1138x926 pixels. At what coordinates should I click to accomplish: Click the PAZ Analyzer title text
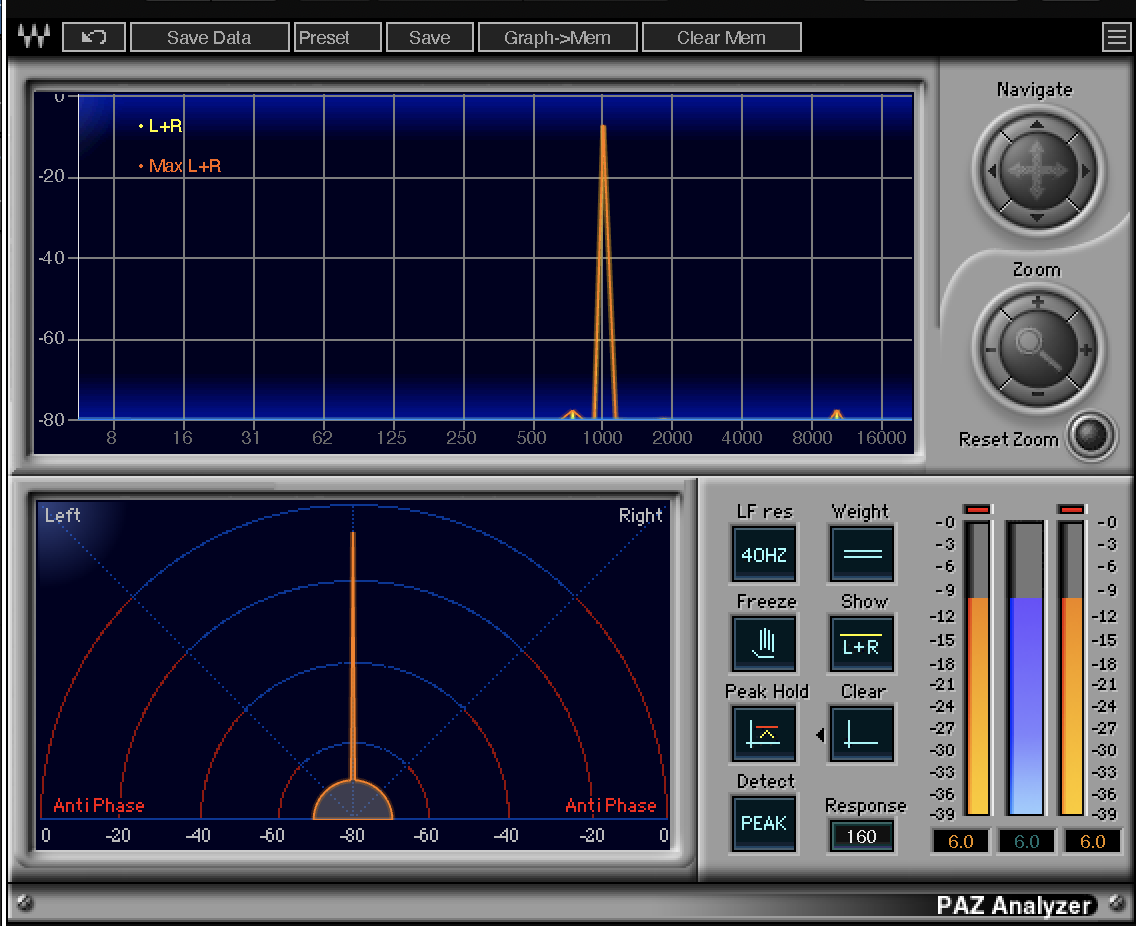pyautogui.click(x=1014, y=906)
